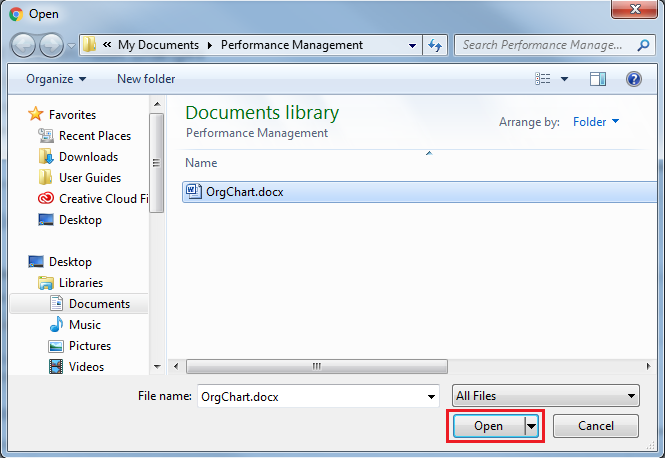The image size is (665, 458).
Task: Open the Creative Cloud Files shortcut
Action: point(103,199)
